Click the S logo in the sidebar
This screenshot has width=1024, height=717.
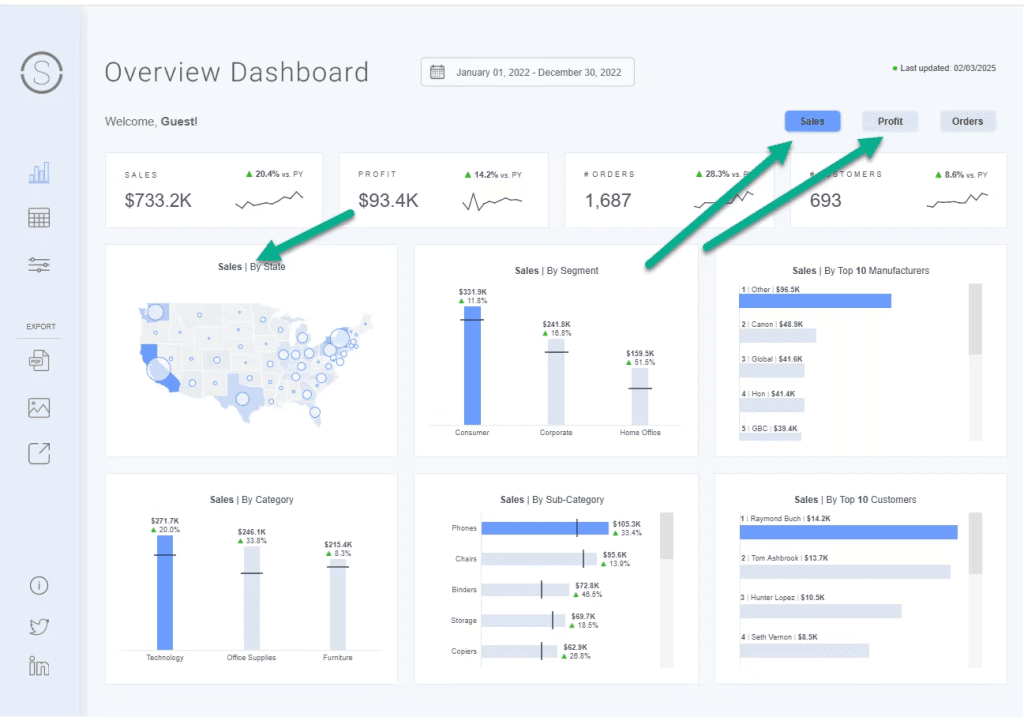pyautogui.click(x=42, y=73)
